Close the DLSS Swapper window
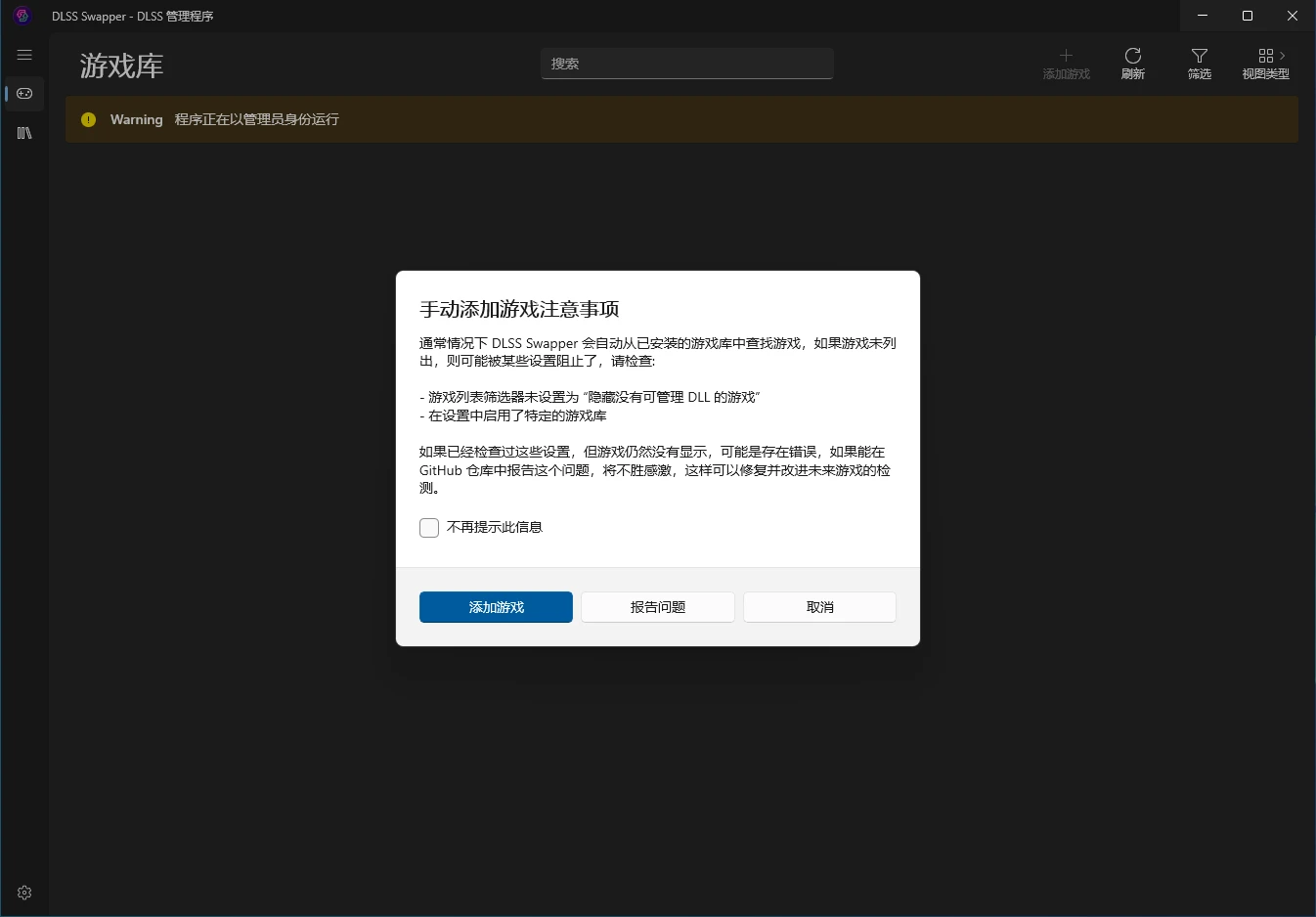The height and width of the screenshot is (917, 1316). (x=1292, y=16)
